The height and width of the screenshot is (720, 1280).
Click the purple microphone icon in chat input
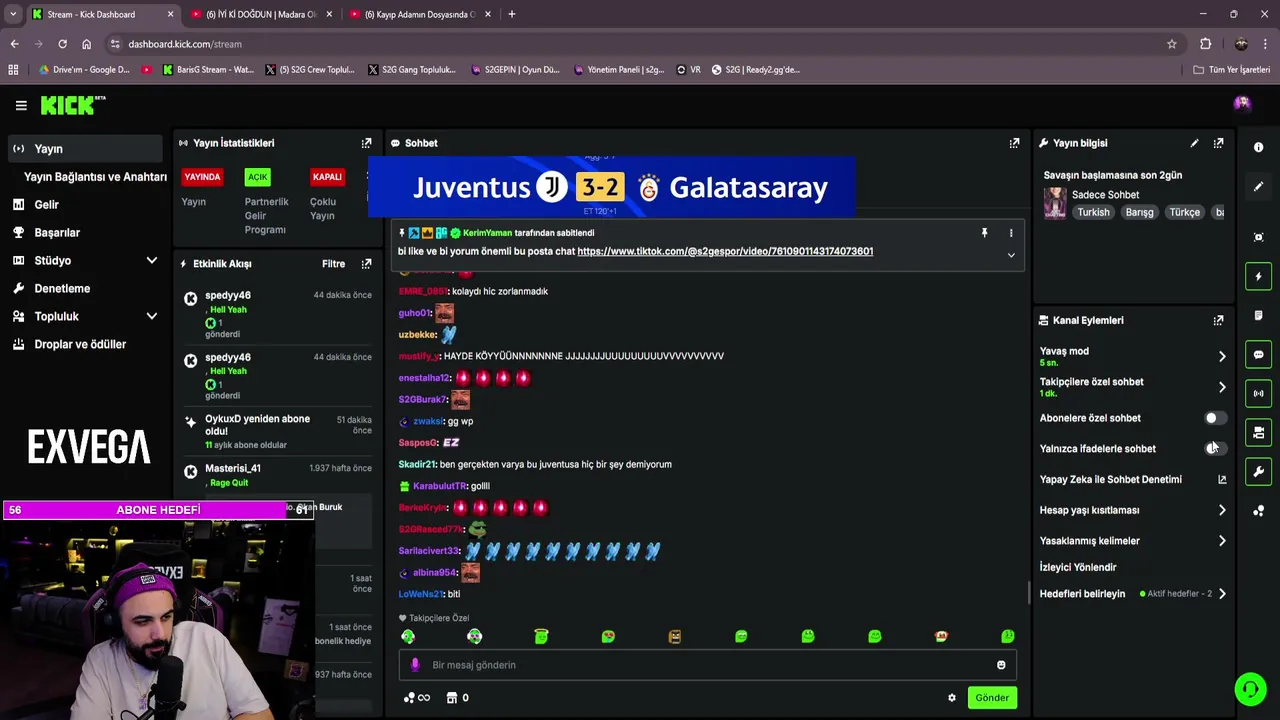point(415,665)
